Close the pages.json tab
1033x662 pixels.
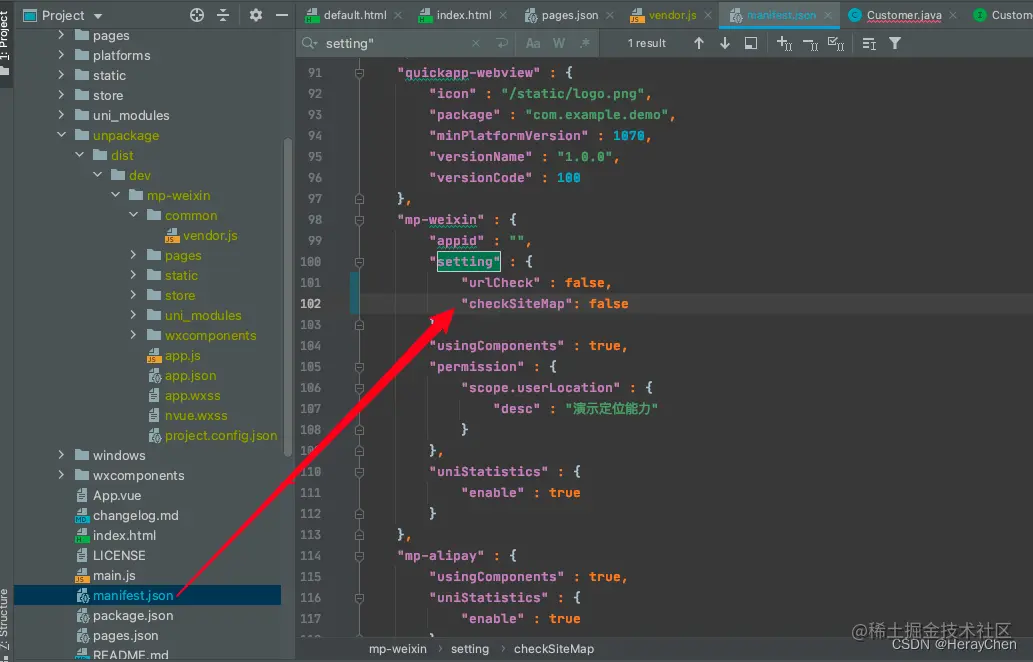pyautogui.click(x=610, y=15)
